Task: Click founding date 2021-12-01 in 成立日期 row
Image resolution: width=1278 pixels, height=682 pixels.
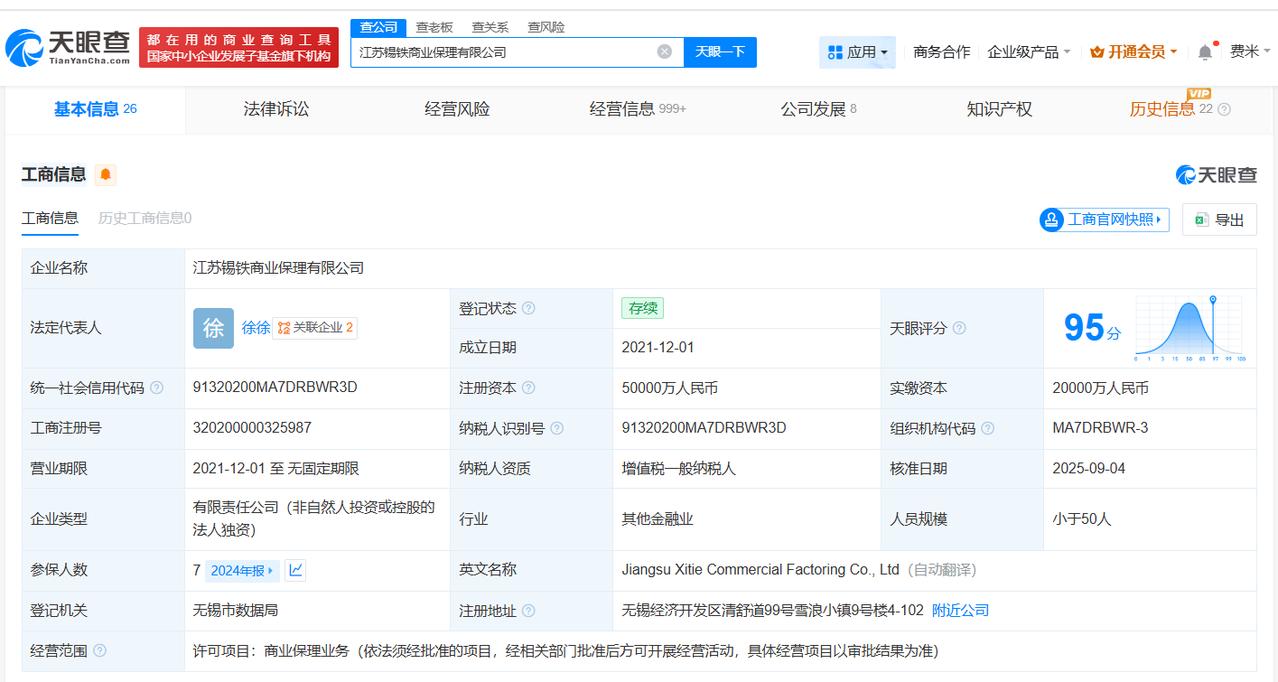Action: [658, 347]
